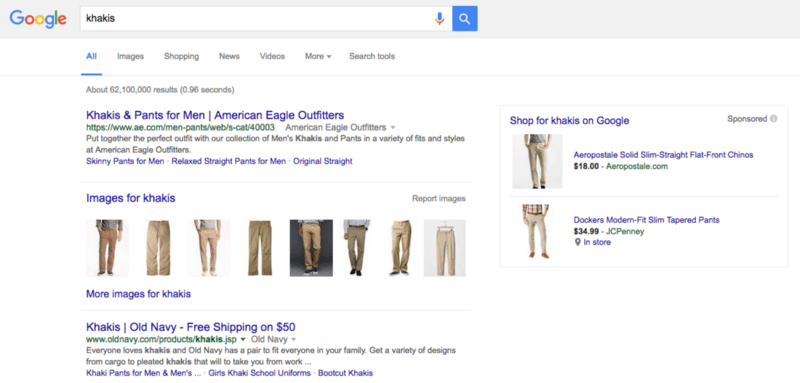Click the In store link
Image resolution: width=800 pixels, height=383 pixels.
tap(597, 242)
